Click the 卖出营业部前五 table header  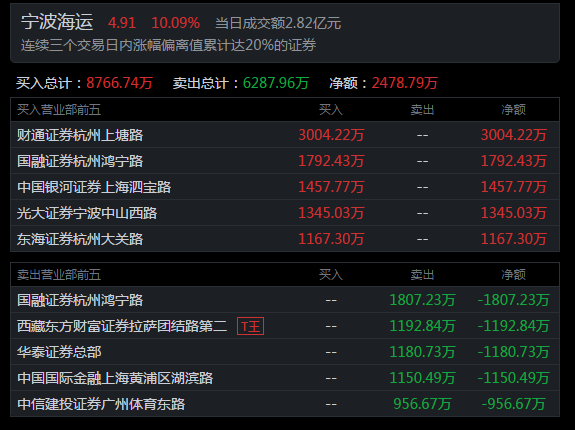[x=59, y=275]
